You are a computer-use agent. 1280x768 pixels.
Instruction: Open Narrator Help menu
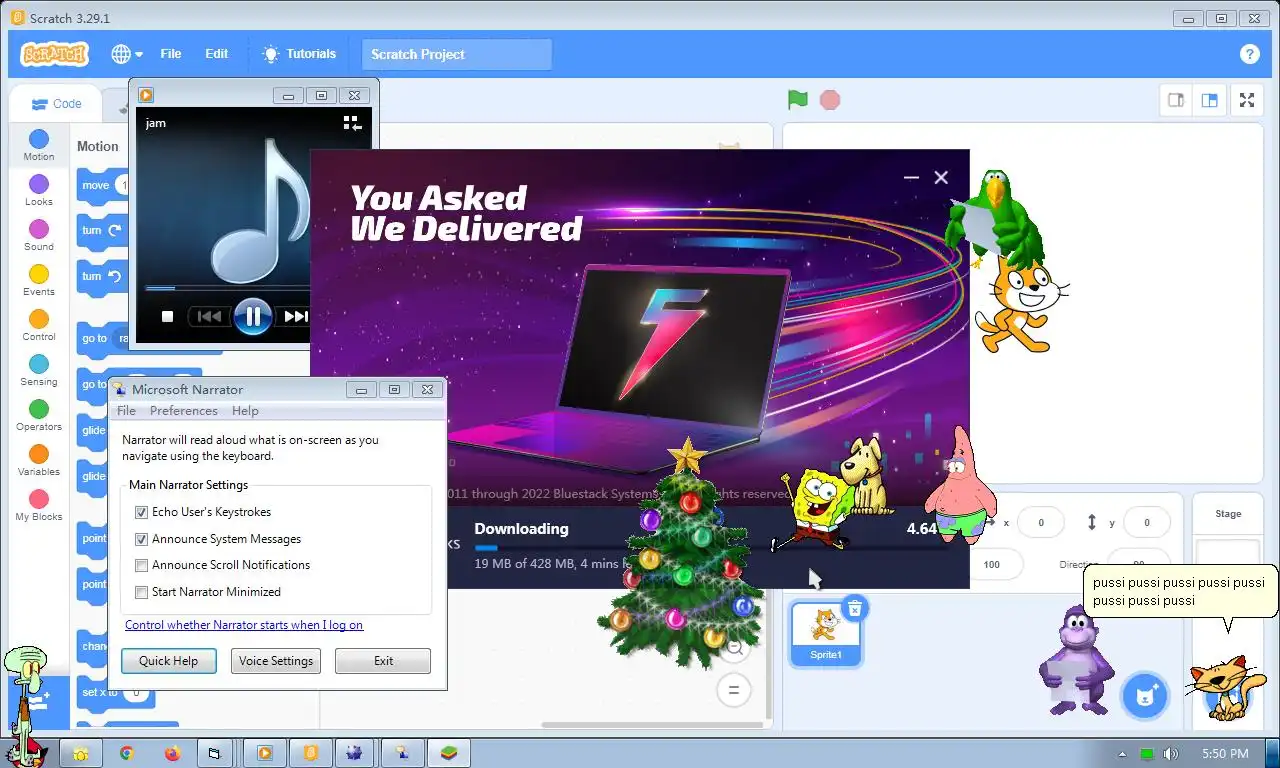(245, 411)
